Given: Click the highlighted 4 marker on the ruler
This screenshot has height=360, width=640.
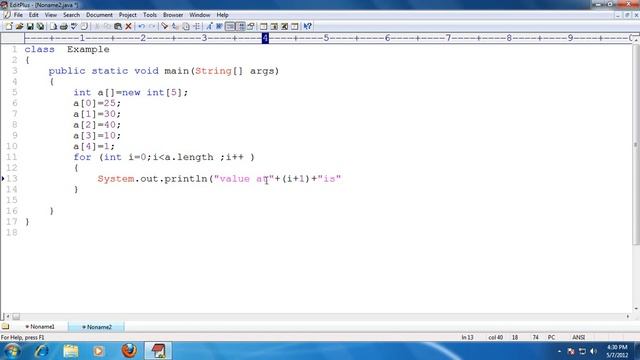Looking at the screenshot, I should [x=265, y=38].
